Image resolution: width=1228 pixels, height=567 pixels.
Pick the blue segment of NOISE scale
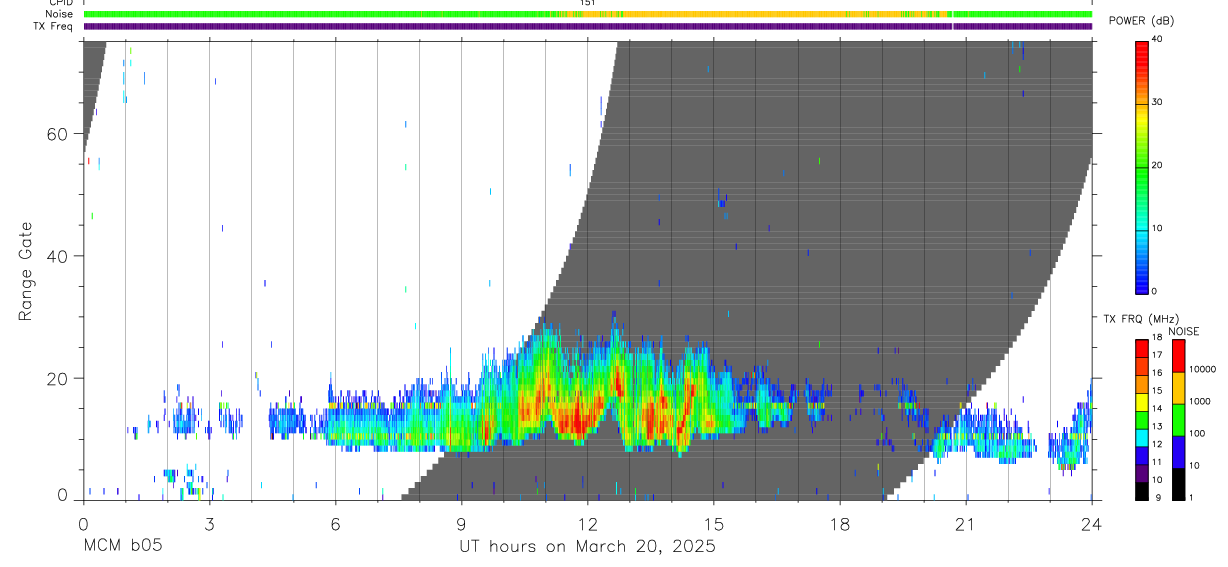[x=1178, y=451]
